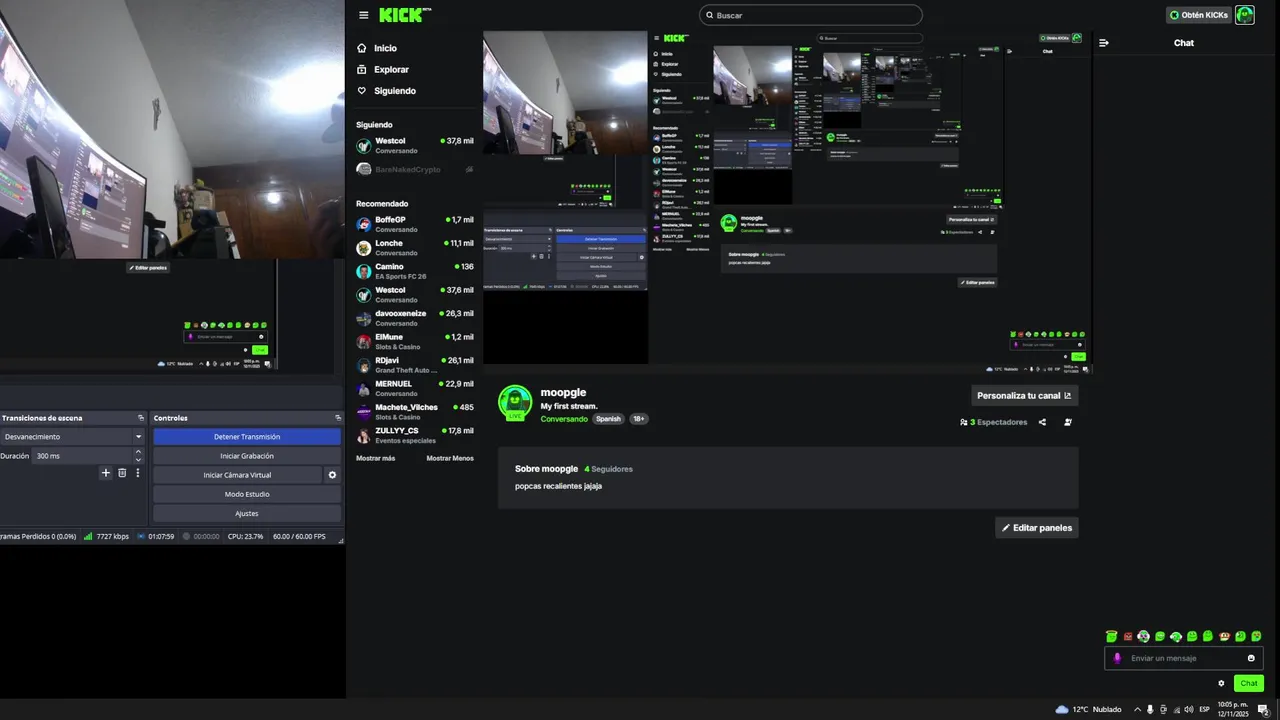Open the offline BareNakedCrypto channel
The height and width of the screenshot is (720, 1280).
(x=415, y=170)
